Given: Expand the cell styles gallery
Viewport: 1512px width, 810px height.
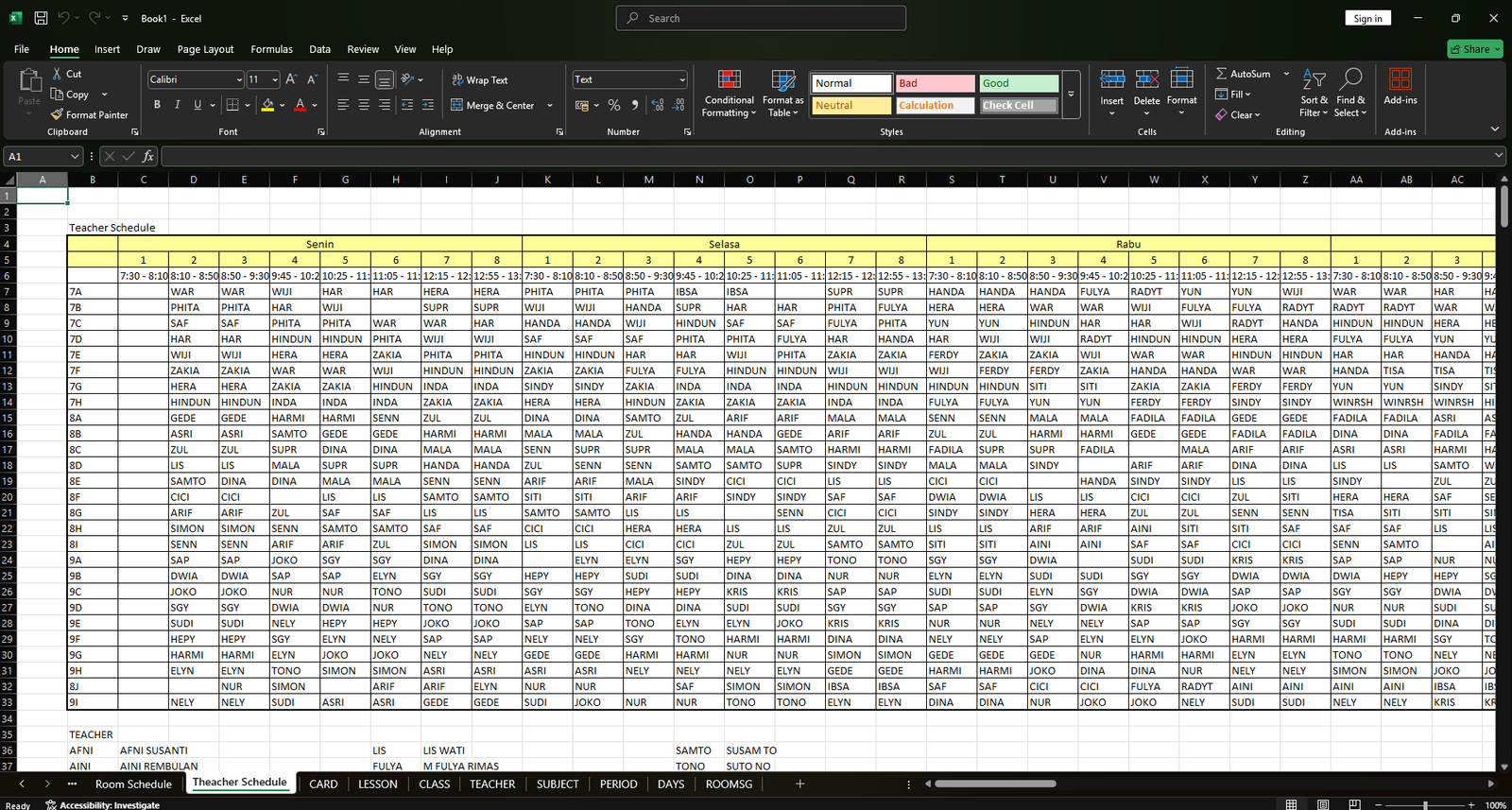Looking at the screenshot, I should [x=1071, y=94].
